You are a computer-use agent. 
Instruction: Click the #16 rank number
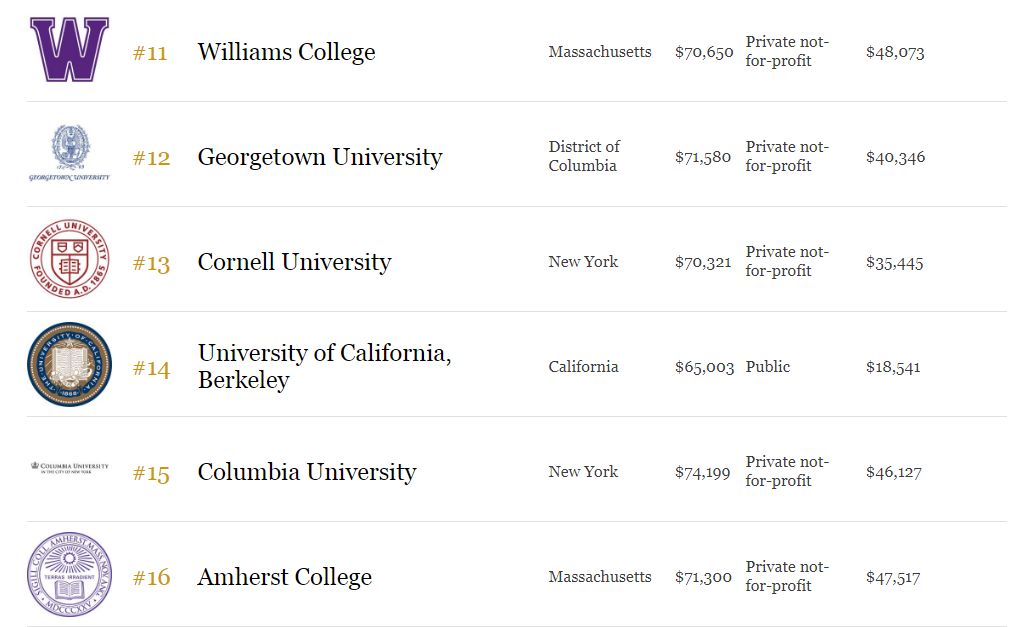[x=151, y=577]
